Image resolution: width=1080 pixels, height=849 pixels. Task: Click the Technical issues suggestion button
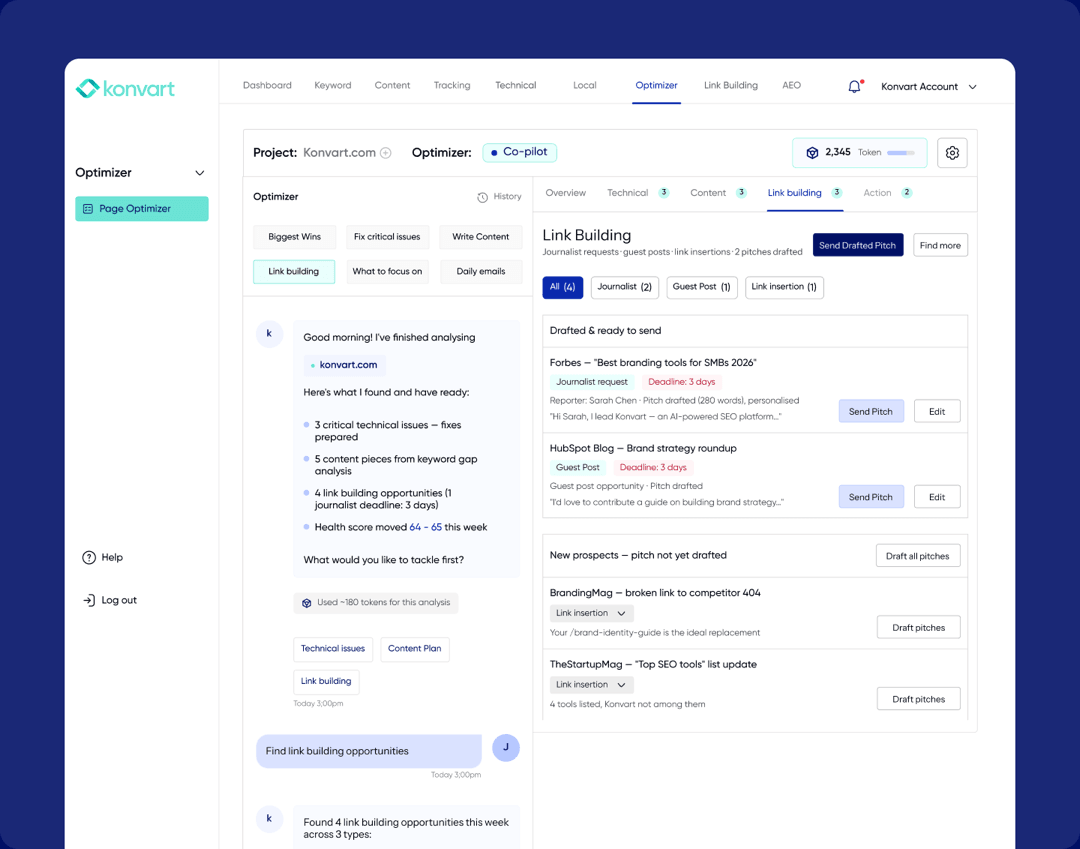(x=333, y=649)
